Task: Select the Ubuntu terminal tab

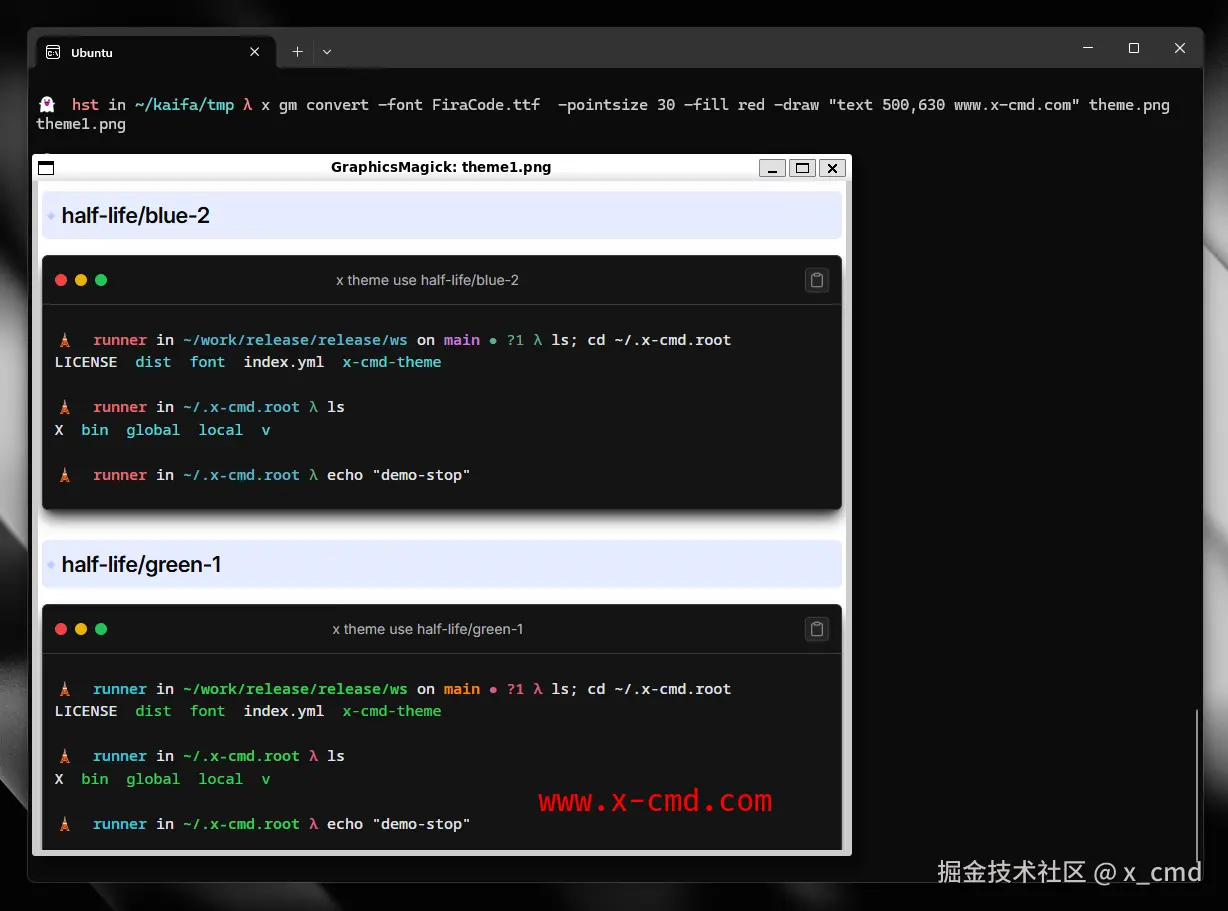Action: click(156, 52)
